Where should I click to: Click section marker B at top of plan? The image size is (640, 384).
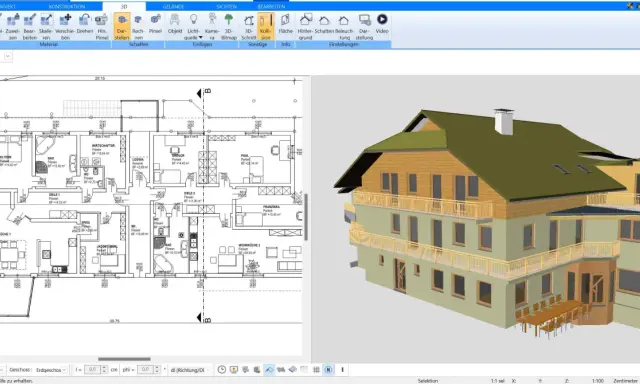(204, 93)
